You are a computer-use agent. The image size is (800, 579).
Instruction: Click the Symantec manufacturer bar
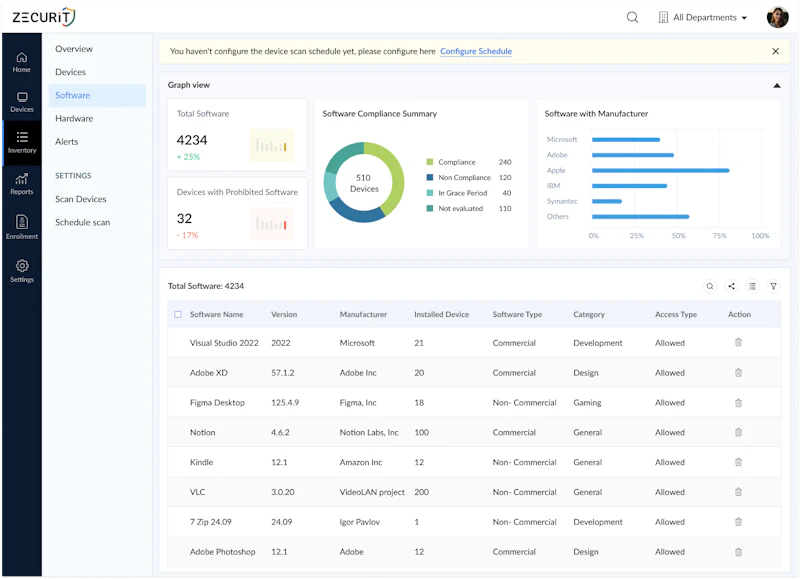click(x=607, y=201)
